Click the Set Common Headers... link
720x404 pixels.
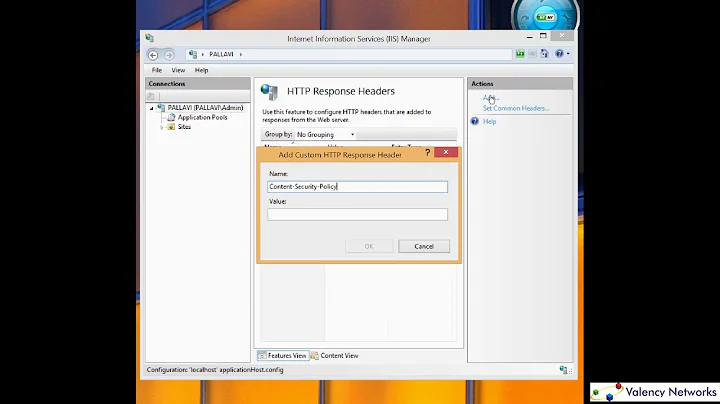[516, 108]
